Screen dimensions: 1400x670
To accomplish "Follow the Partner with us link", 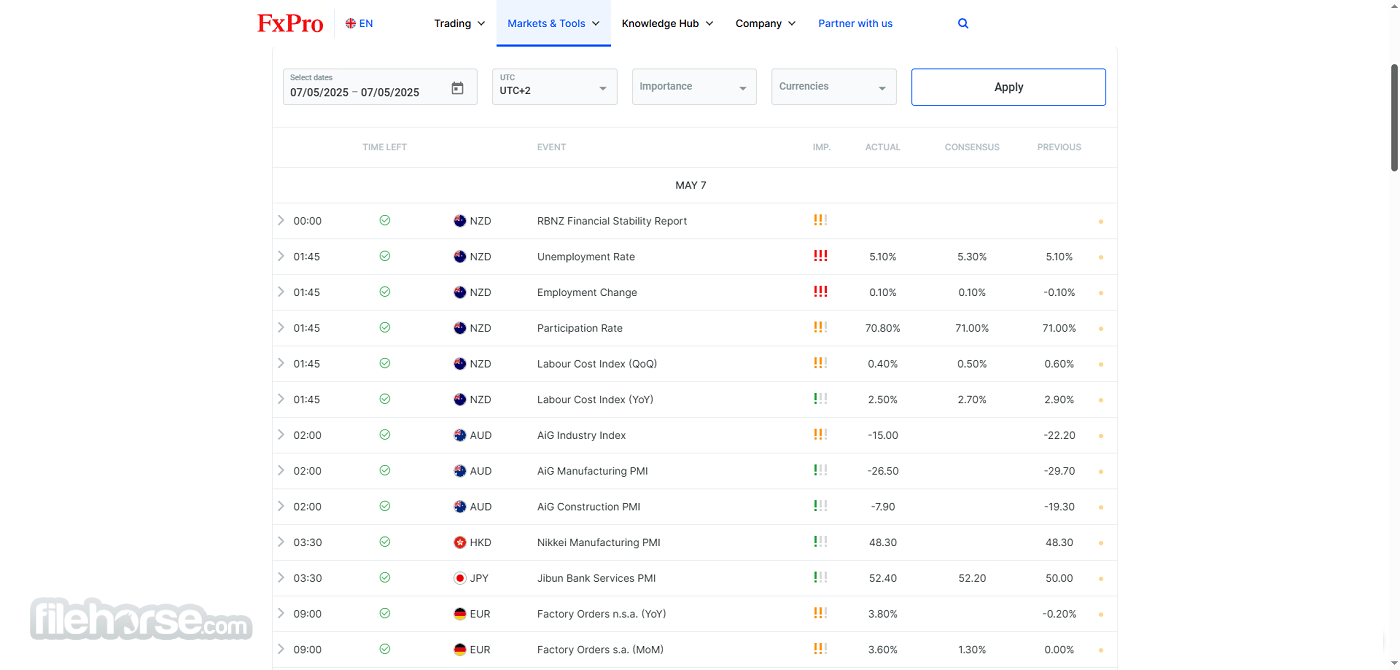I will click(x=855, y=23).
